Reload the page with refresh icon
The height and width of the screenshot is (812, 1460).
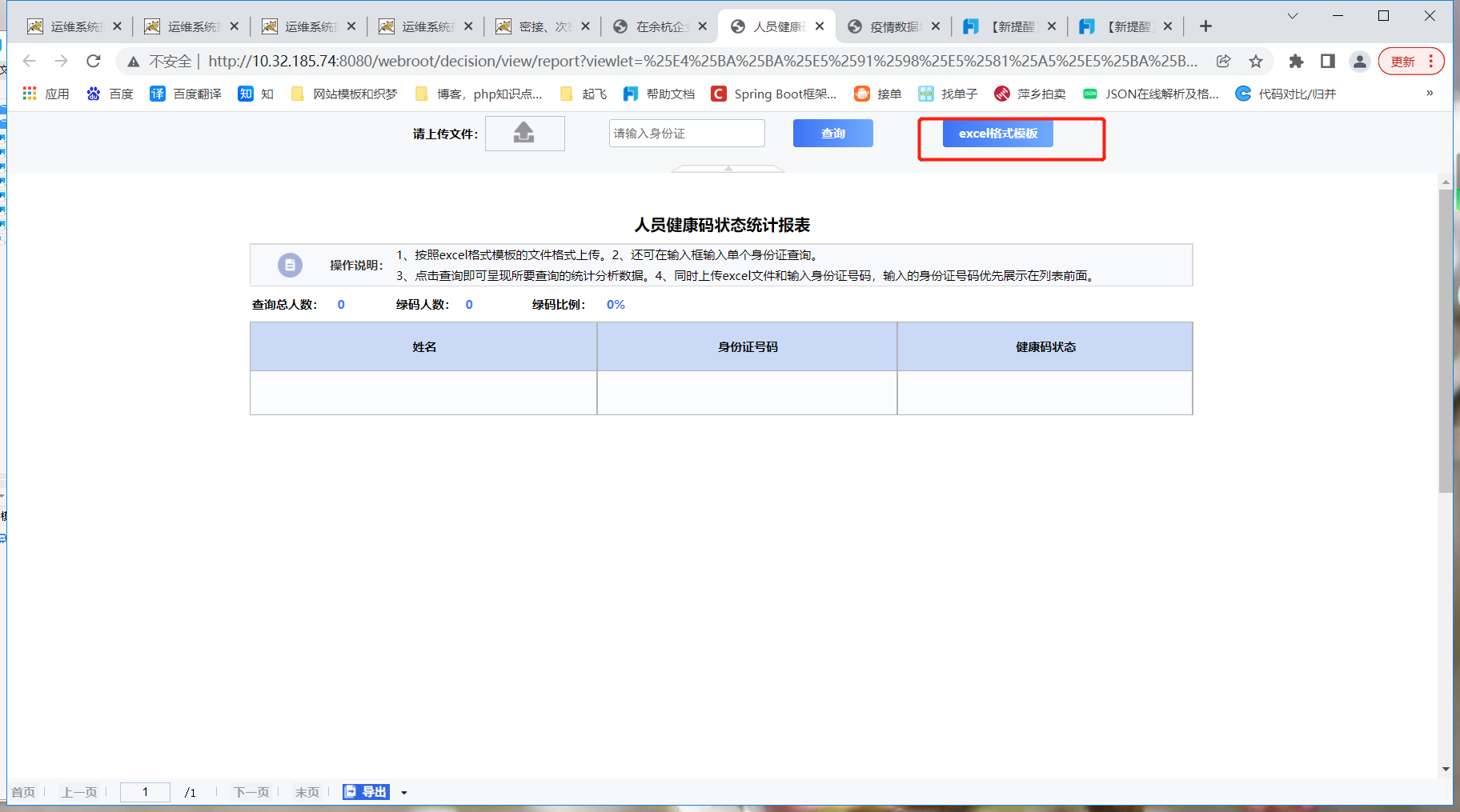pos(94,61)
